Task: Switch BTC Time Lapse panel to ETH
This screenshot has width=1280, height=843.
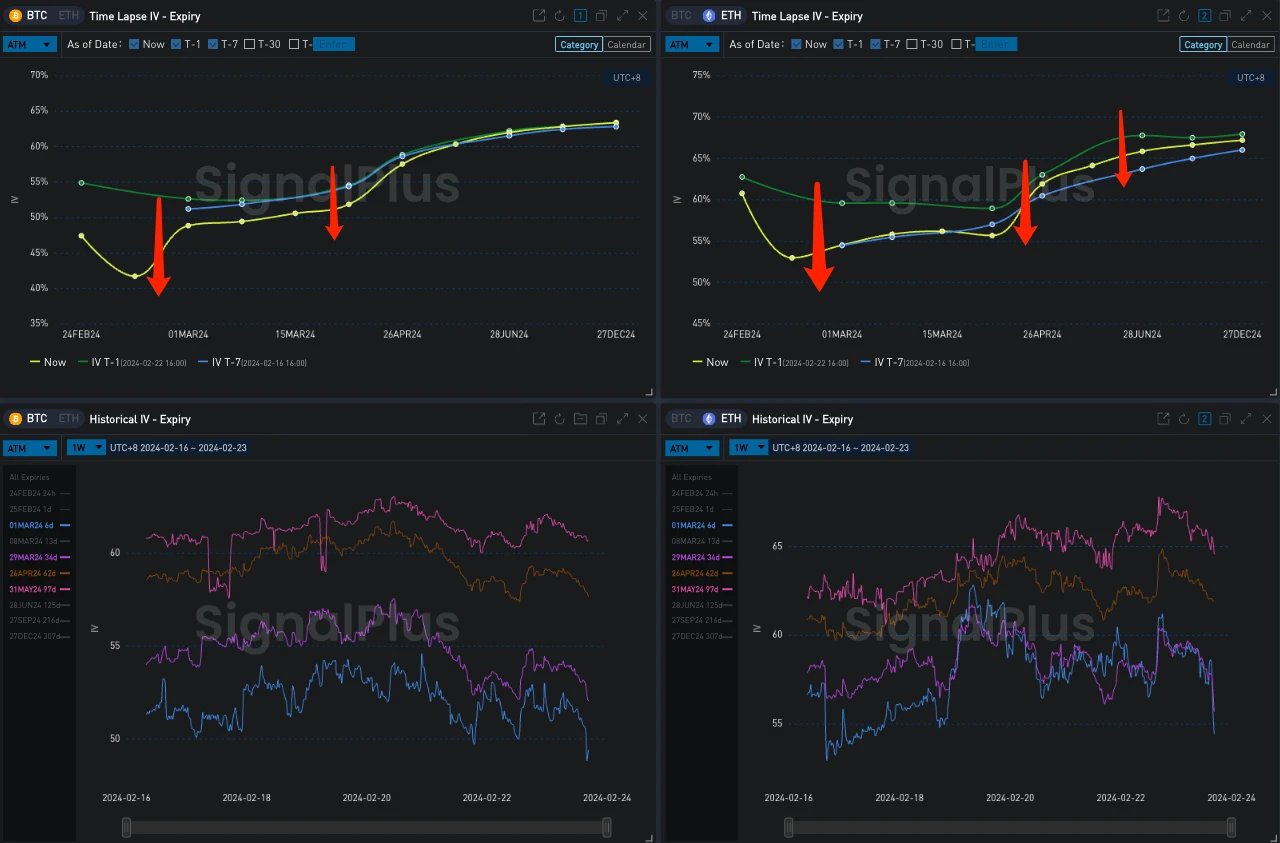Action: coord(68,16)
